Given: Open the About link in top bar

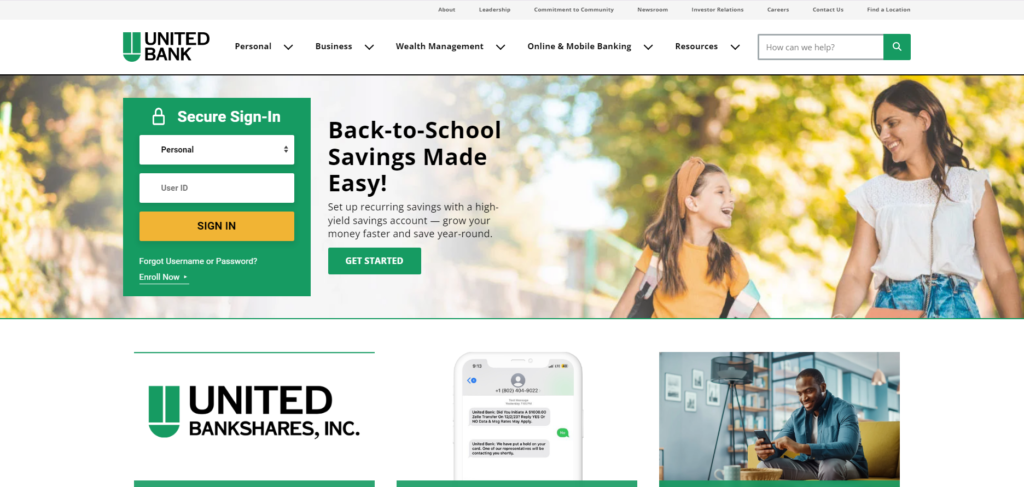Looking at the screenshot, I should 447,10.
